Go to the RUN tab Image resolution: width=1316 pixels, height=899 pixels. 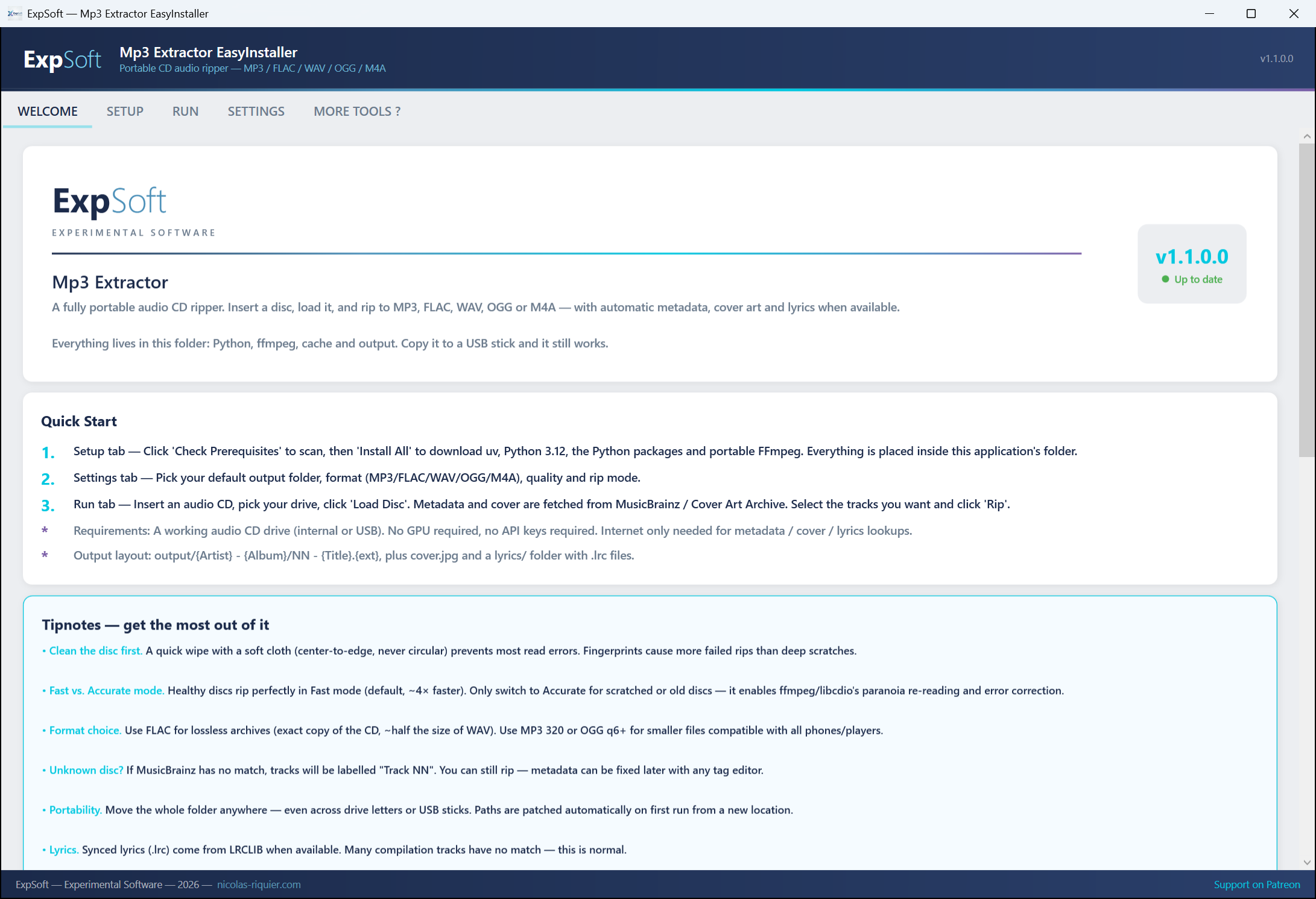pyautogui.click(x=185, y=112)
